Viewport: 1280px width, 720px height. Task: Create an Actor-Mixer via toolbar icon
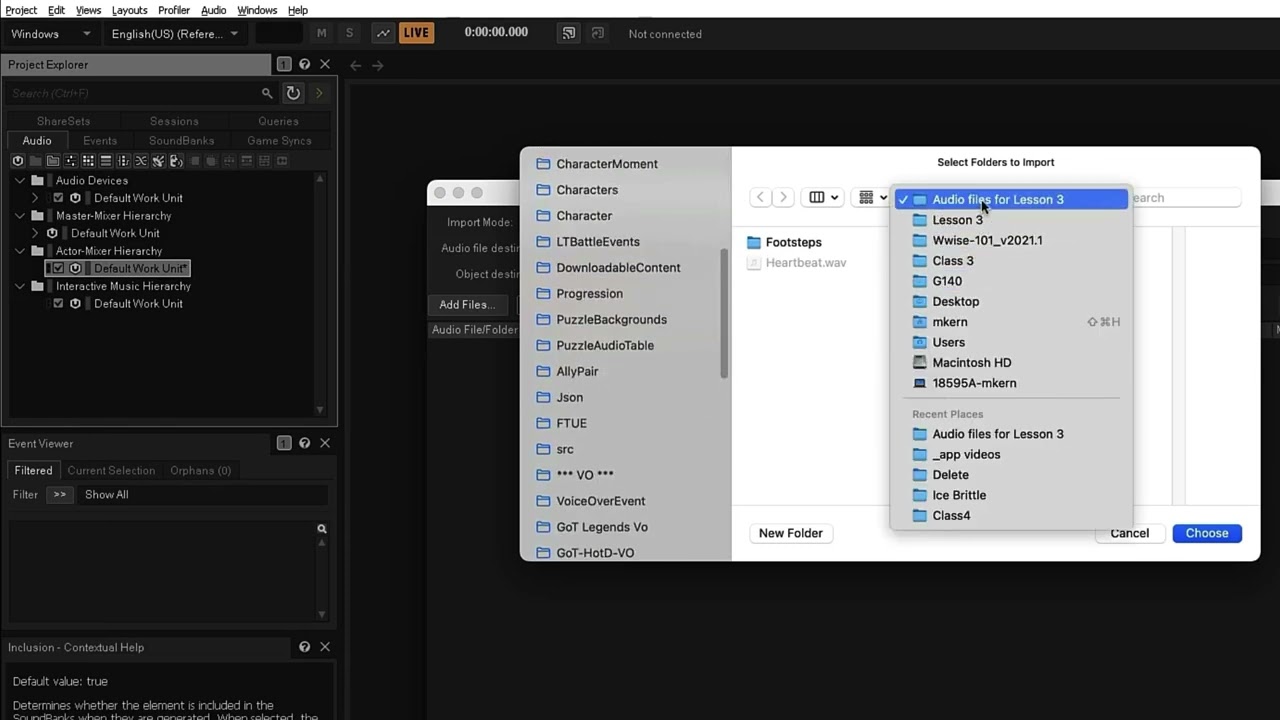tap(70, 161)
